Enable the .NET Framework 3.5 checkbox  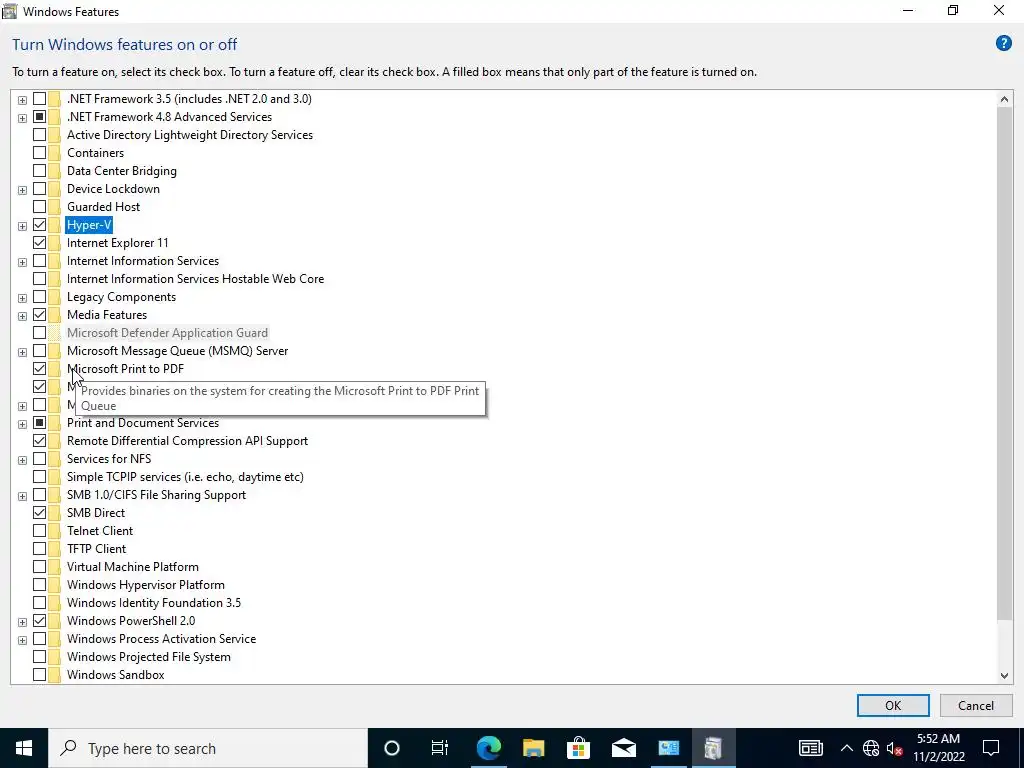click(x=39, y=99)
